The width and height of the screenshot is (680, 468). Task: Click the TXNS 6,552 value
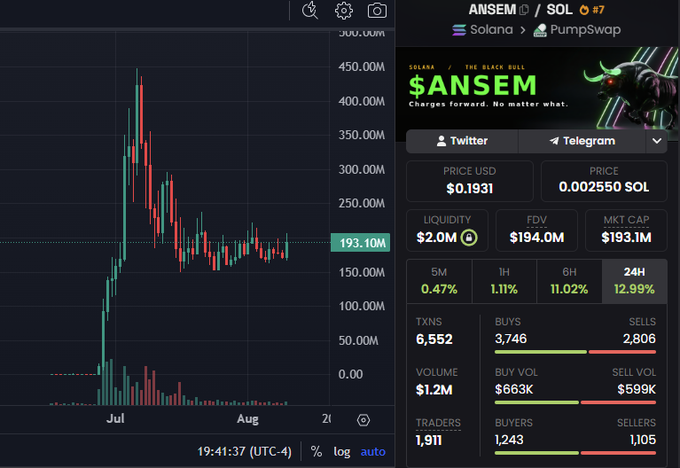click(434, 339)
